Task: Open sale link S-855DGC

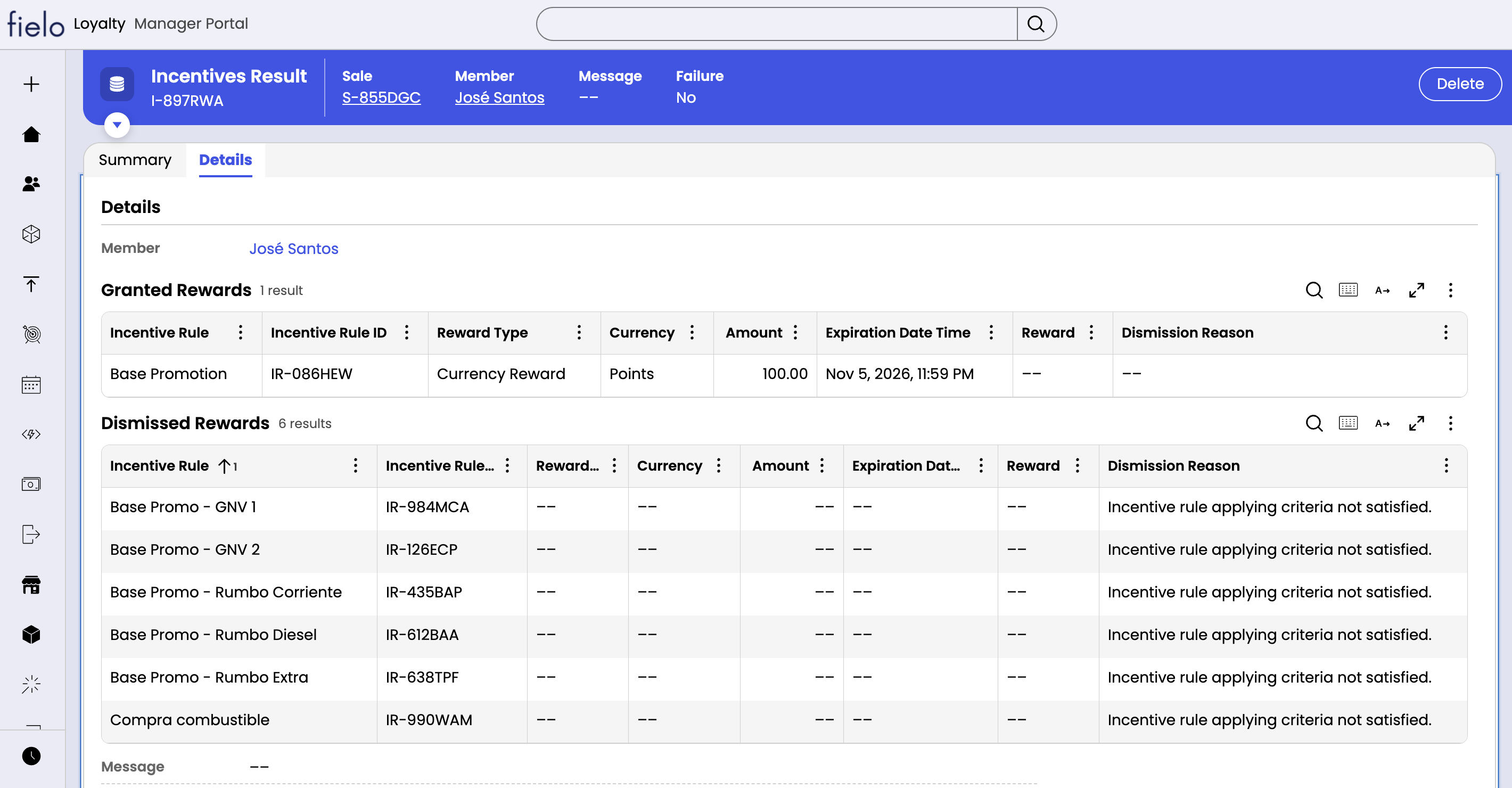Action: 381,97
